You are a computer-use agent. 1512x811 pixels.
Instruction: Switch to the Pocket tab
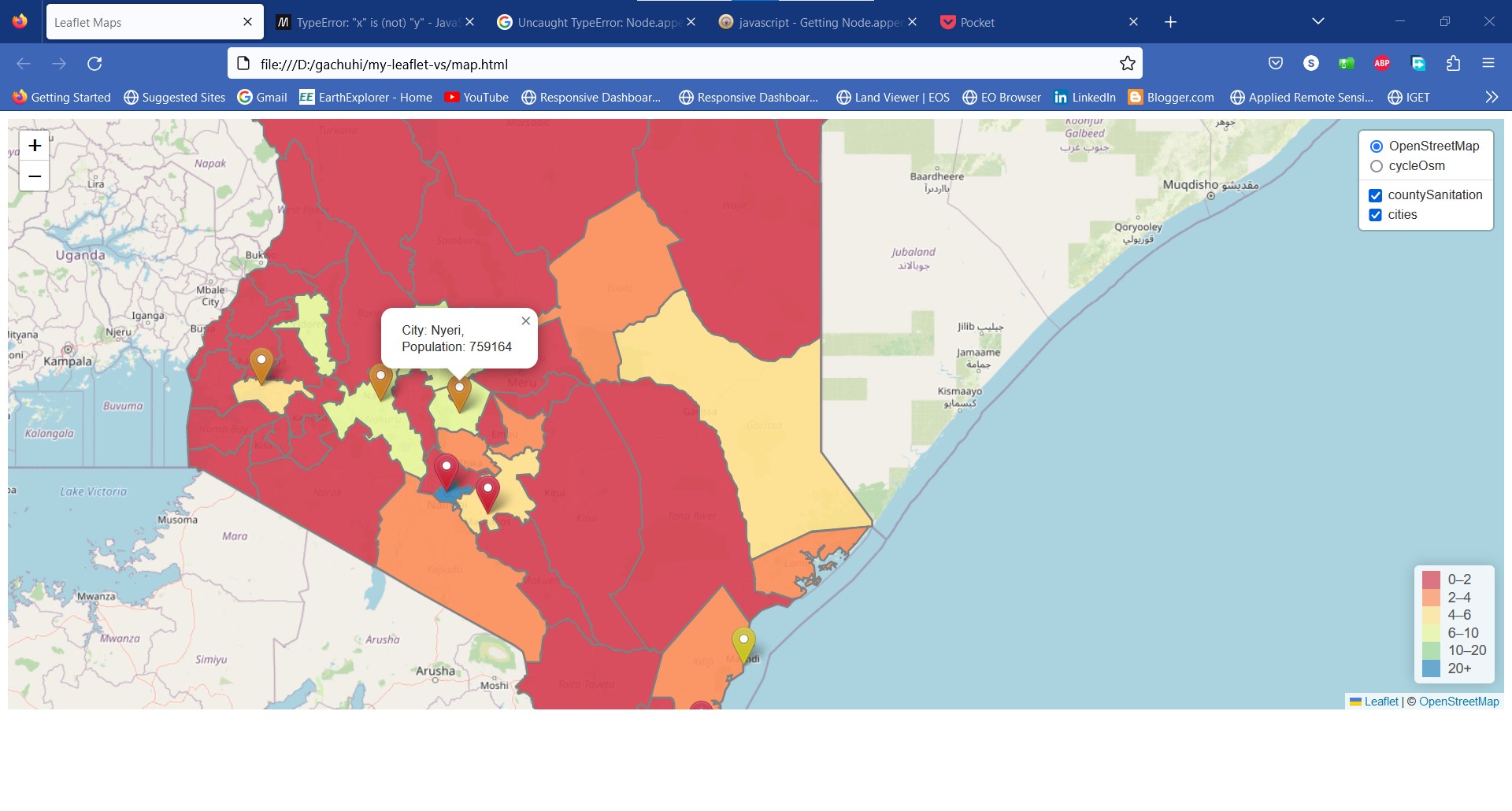point(1024,22)
